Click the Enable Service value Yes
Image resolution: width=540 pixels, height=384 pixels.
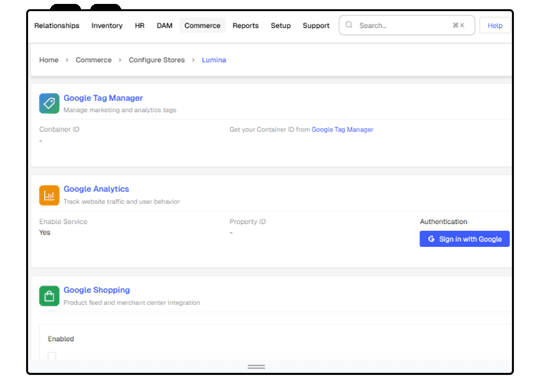tap(44, 232)
